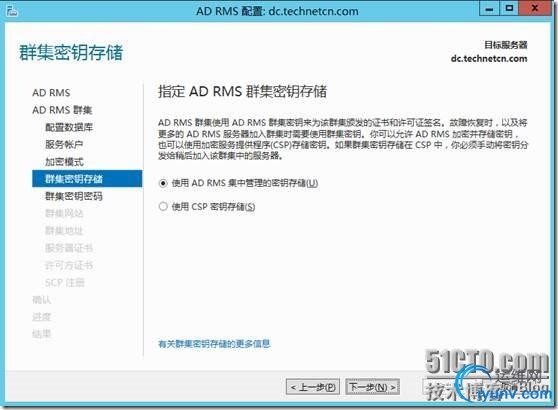Click the 群集地址 disabled step

[64, 231]
